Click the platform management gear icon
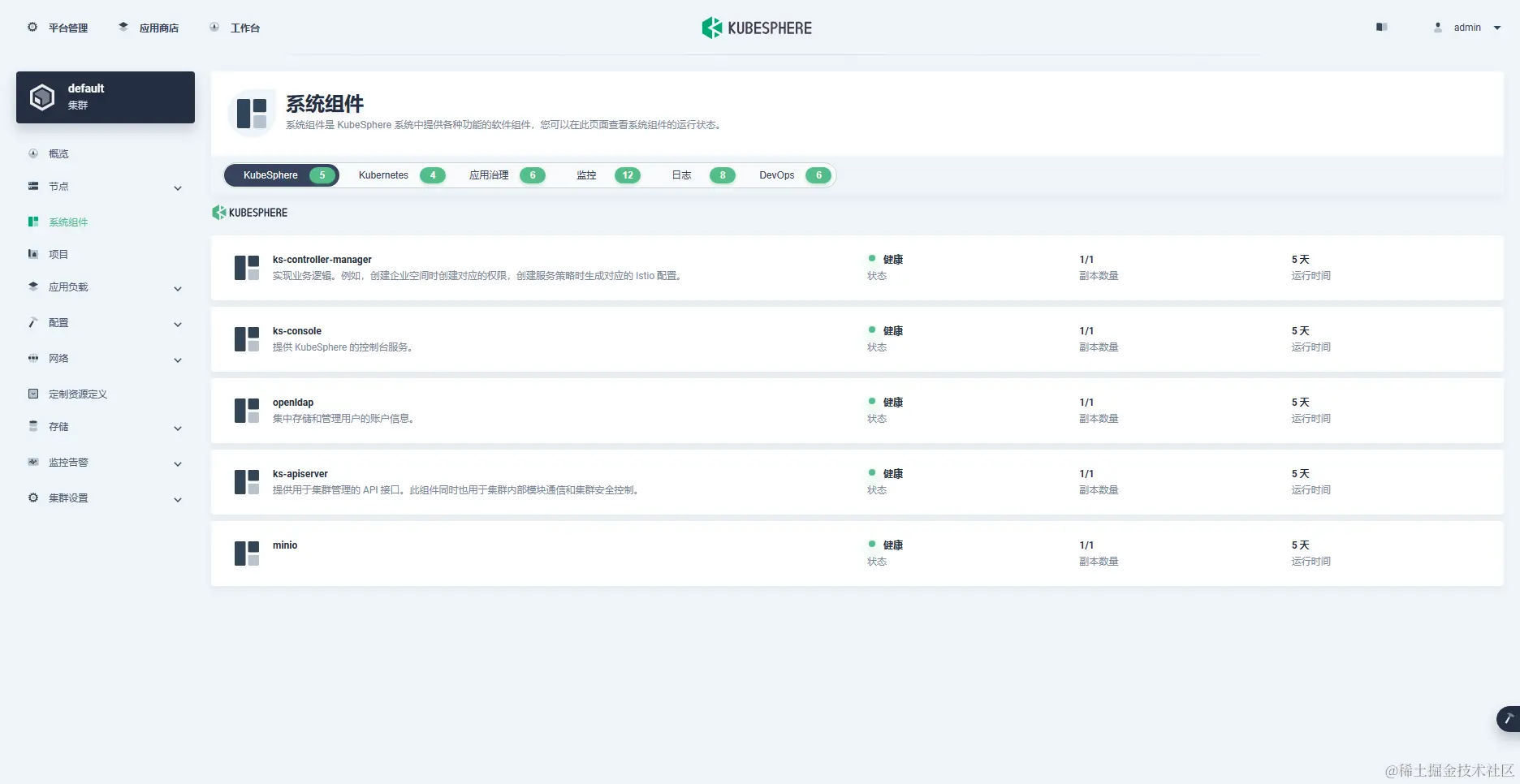 [x=32, y=27]
